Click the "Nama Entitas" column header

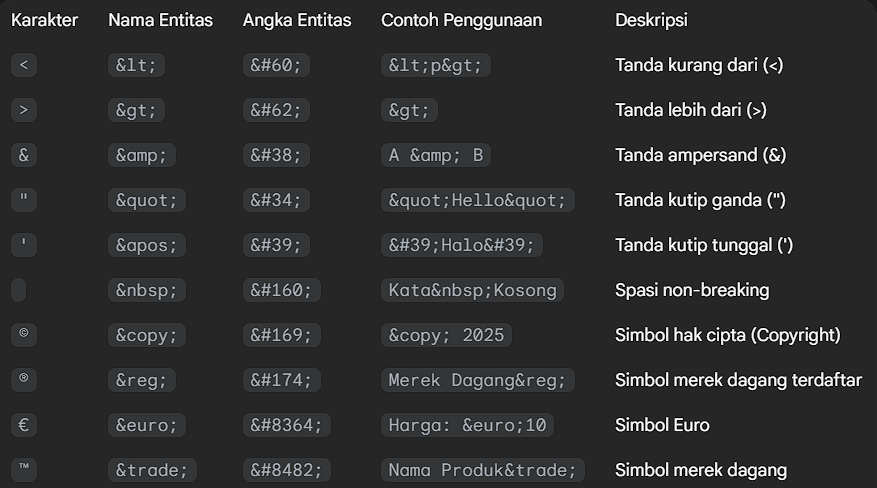160,20
